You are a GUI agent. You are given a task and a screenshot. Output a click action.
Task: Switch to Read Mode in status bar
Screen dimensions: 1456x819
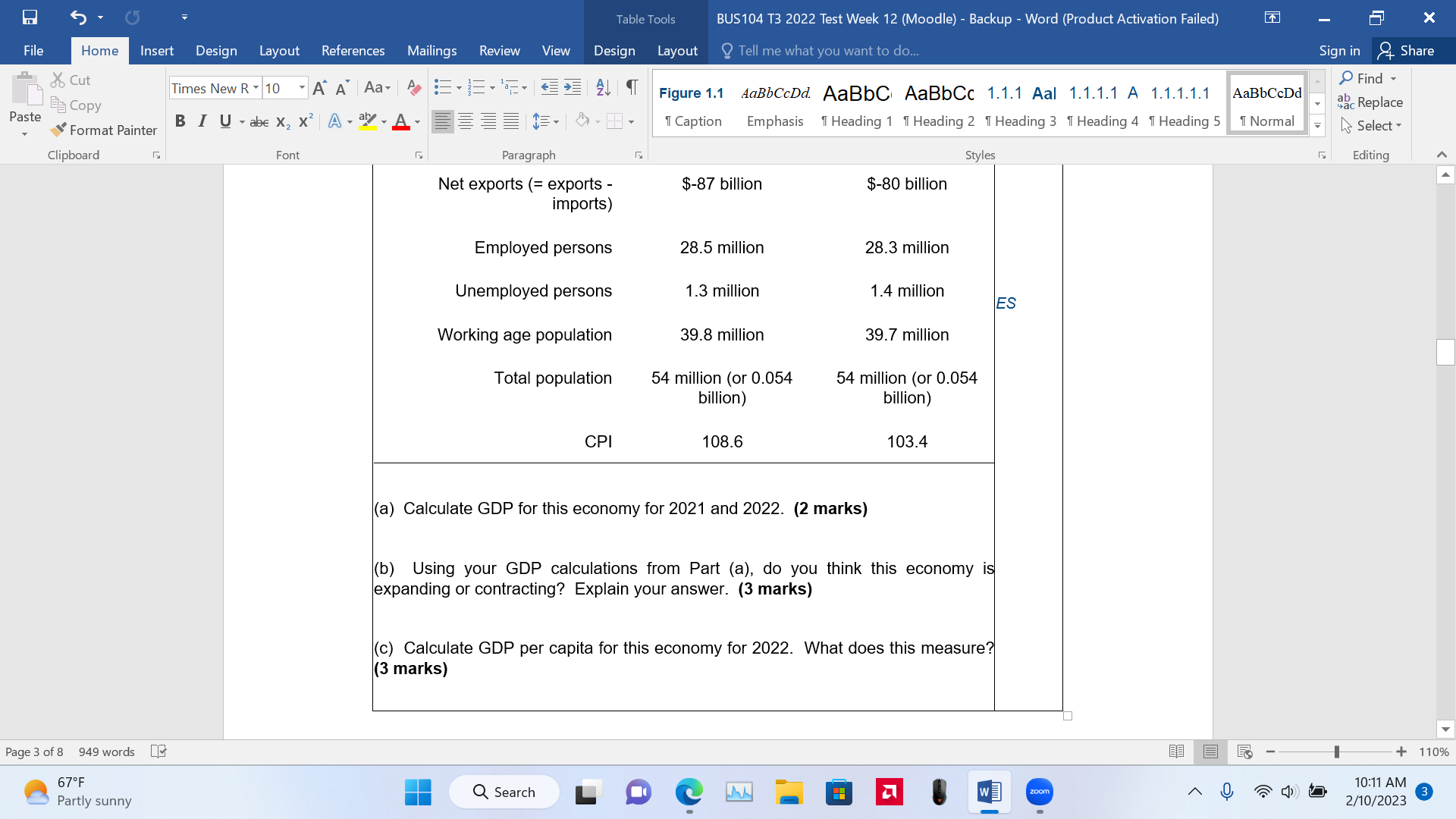tap(1176, 752)
